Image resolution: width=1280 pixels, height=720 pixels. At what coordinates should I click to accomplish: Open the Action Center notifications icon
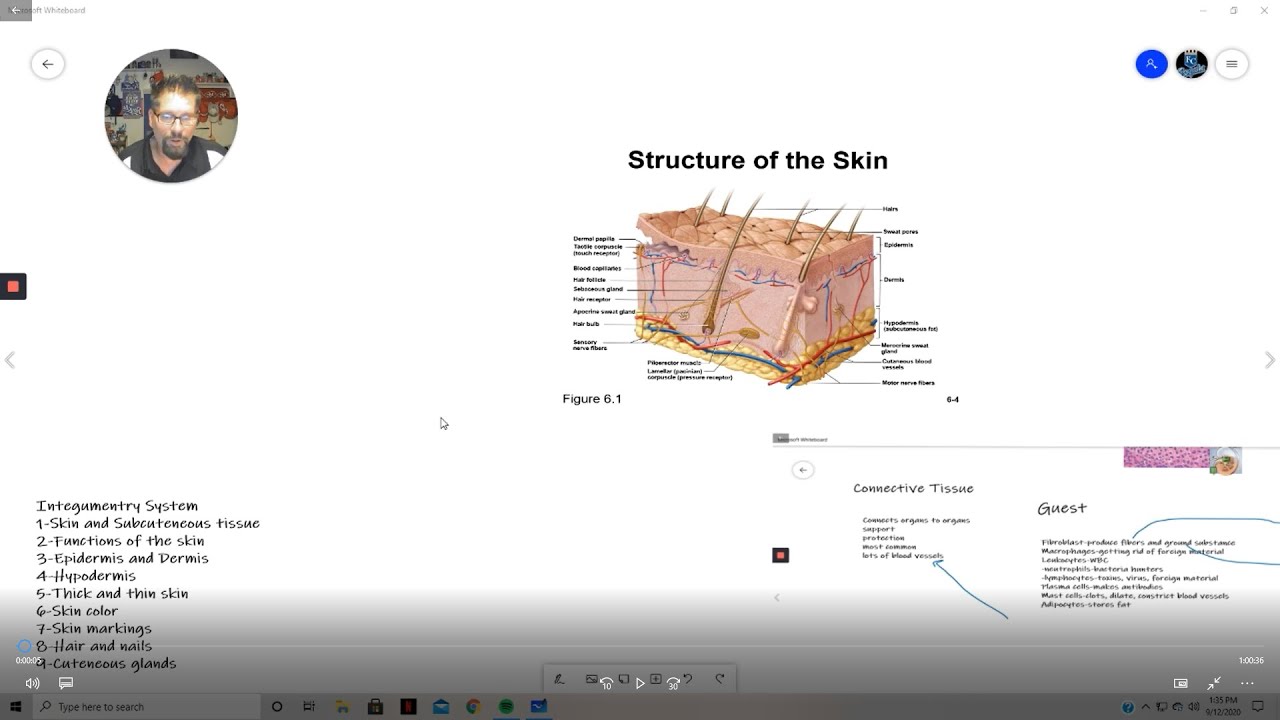tap(1258, 707)
